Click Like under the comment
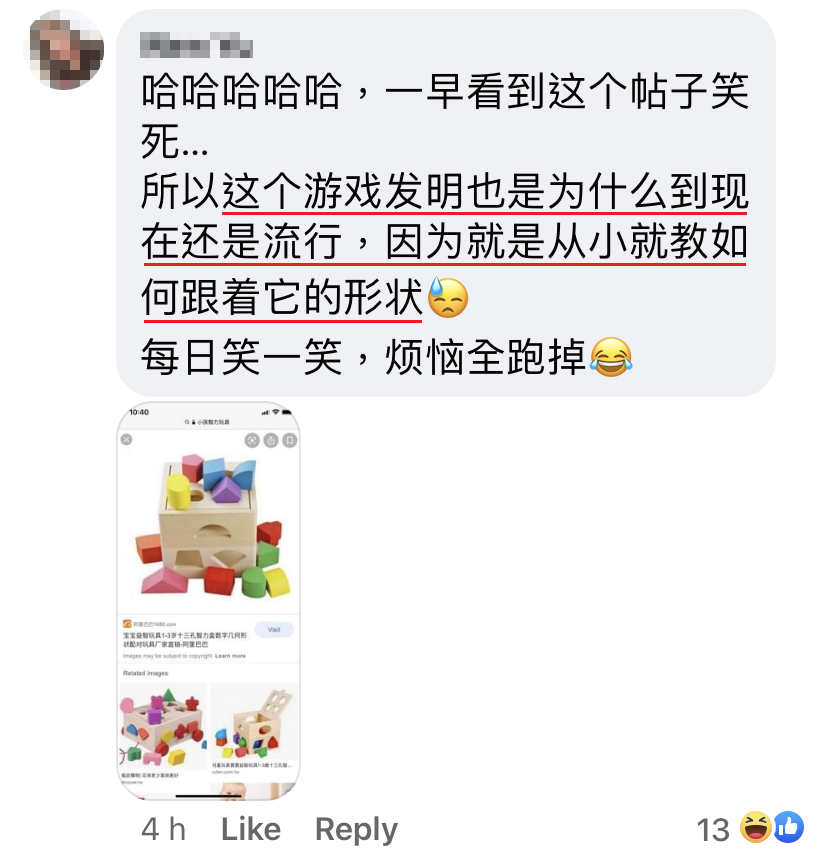Image resolution: width=828 pixels, height=854 pixels. pyautogui.click(x=251, y=829)
